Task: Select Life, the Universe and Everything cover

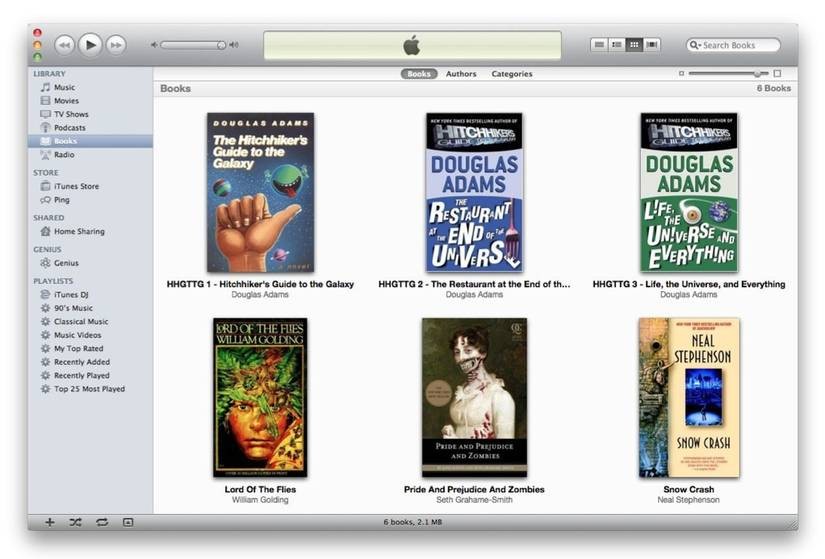Action: (689, 192)
